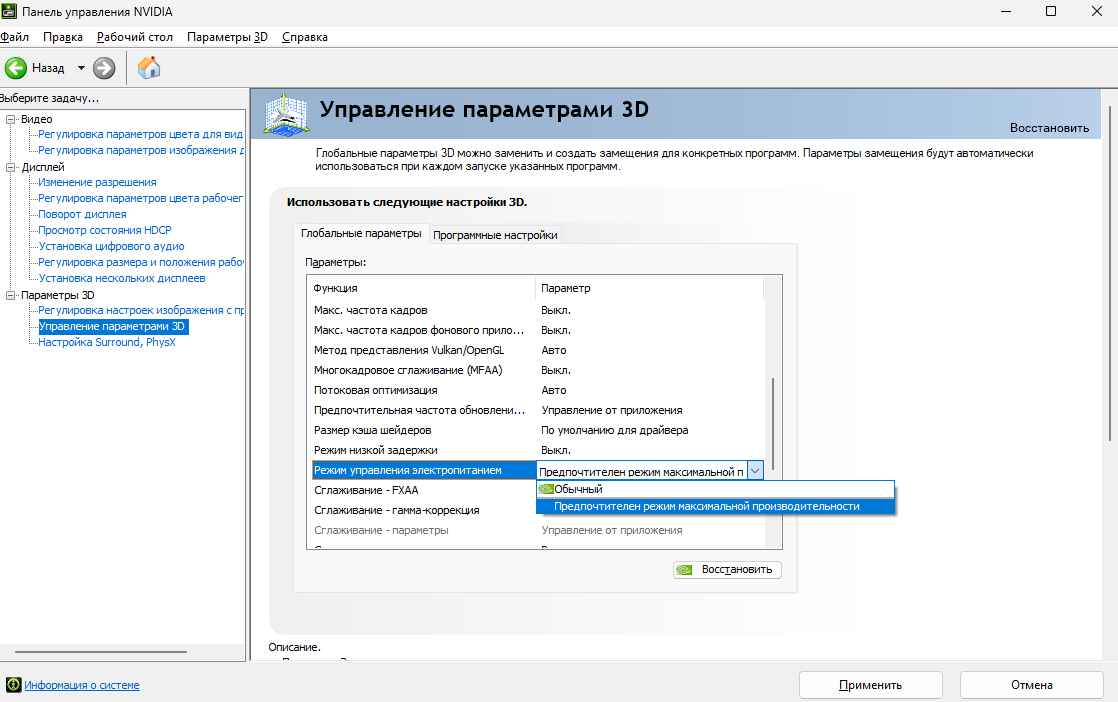Open Изменение разрешения page
This screenshot has width=1118, height=702.
tap(97, 182)
